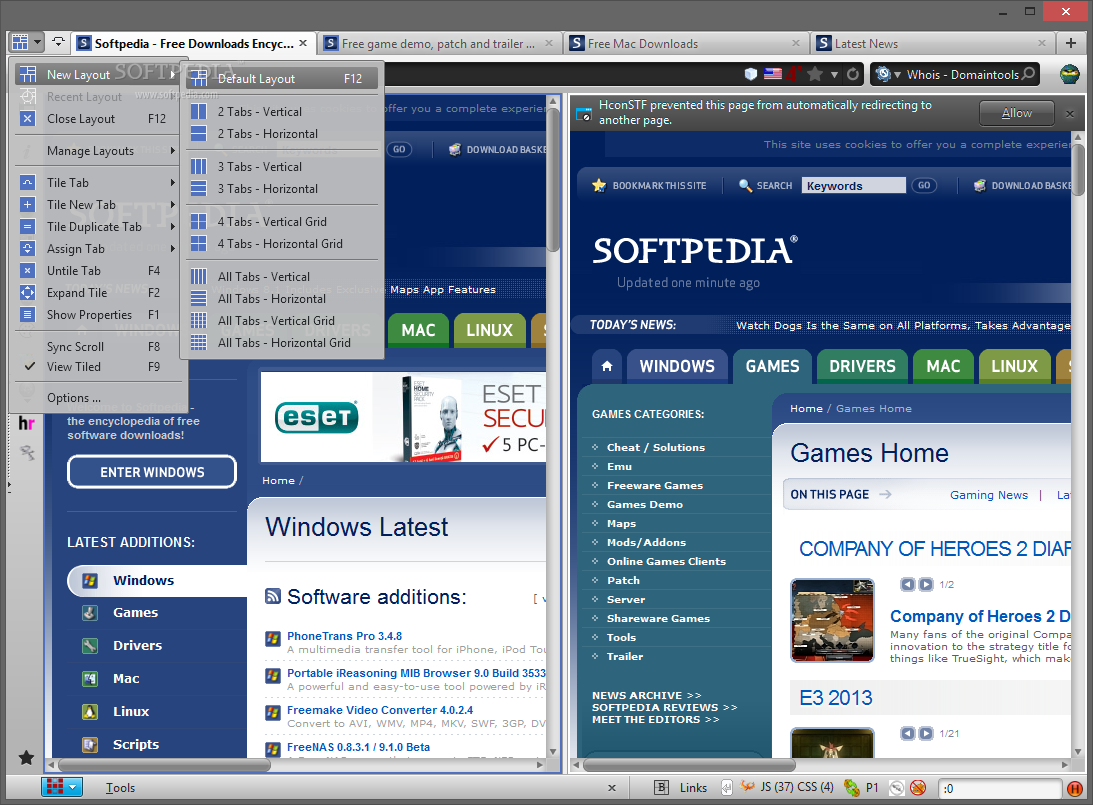The height and width of the screenshot is (805, 1093).
Task: Open bookmarks star in left sidebar
Action: [26, 758]
